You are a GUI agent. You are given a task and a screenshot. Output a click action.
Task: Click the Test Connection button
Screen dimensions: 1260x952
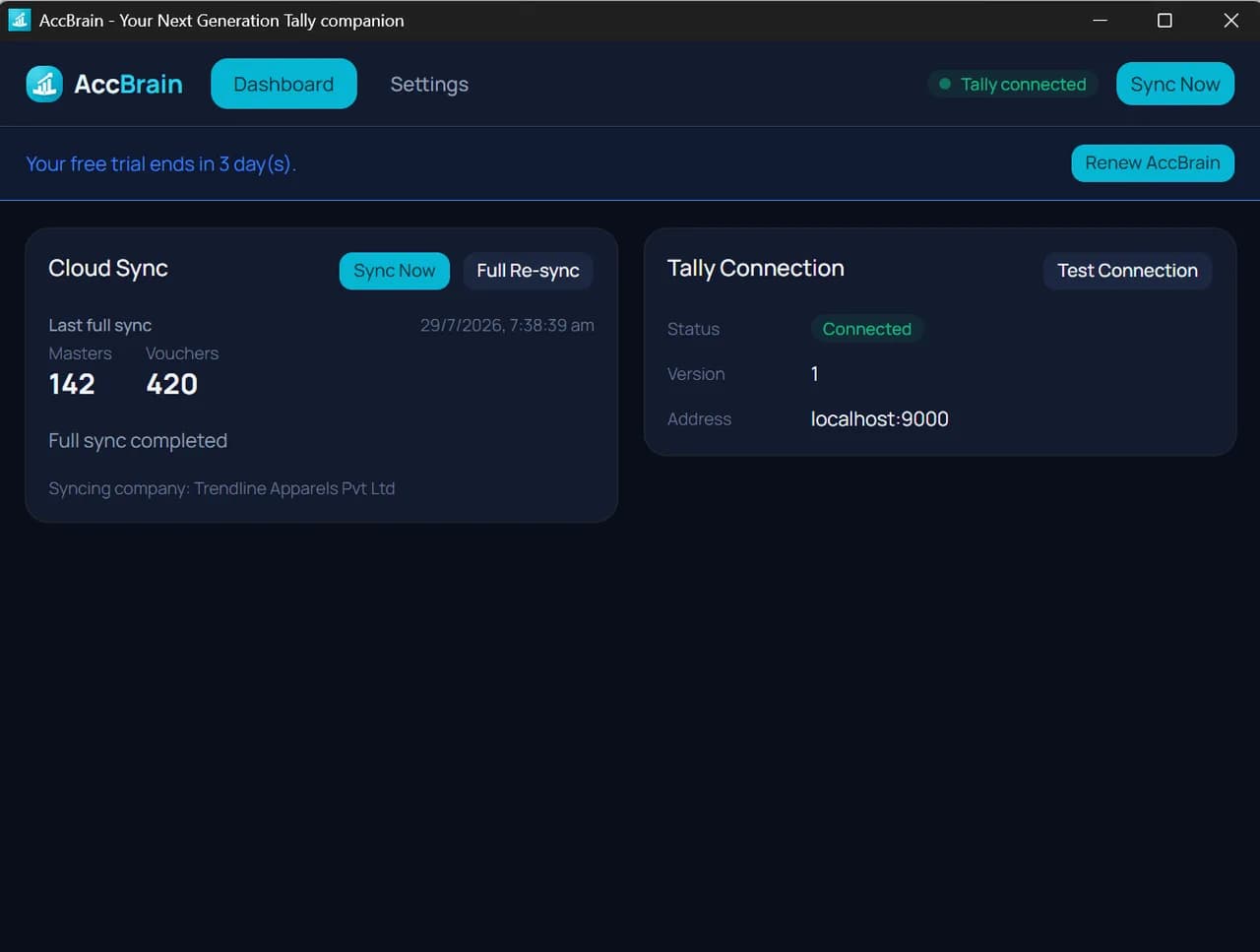click(1127, 271)
